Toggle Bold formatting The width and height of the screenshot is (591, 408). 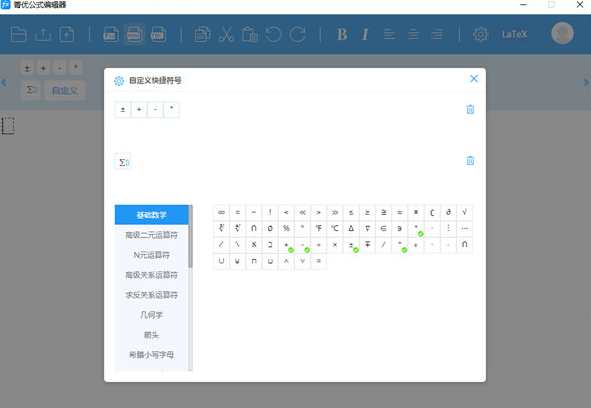[x=342, y=35]
